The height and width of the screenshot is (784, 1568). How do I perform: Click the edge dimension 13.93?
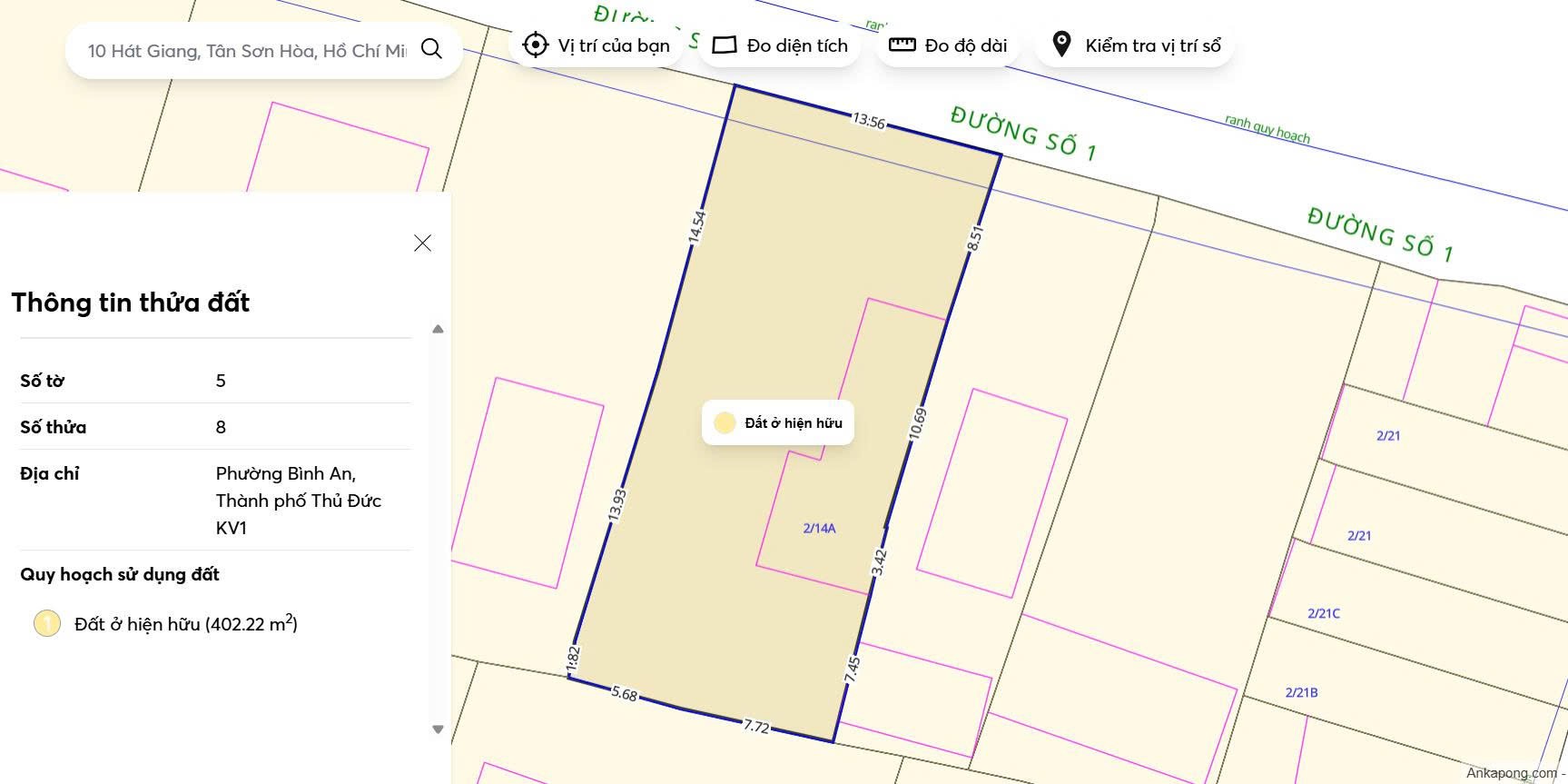tap(617, 505)
